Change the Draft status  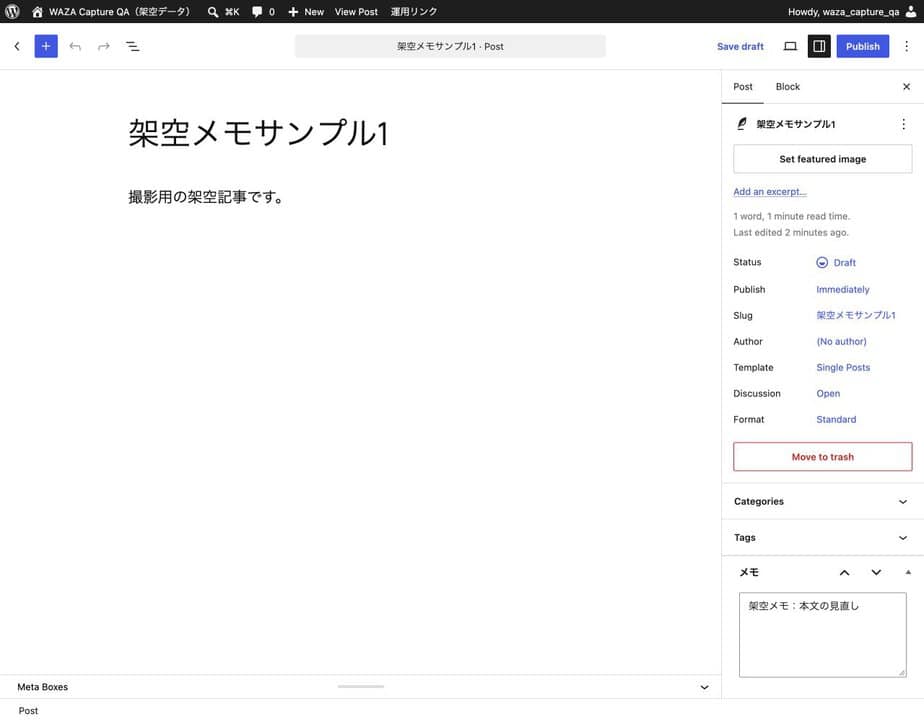(x=836, y=262)
